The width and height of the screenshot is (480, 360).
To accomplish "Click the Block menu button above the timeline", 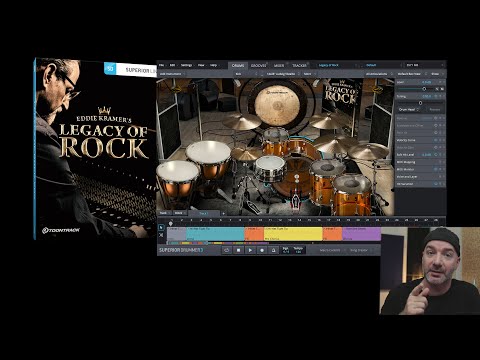I will pos(179,213).
